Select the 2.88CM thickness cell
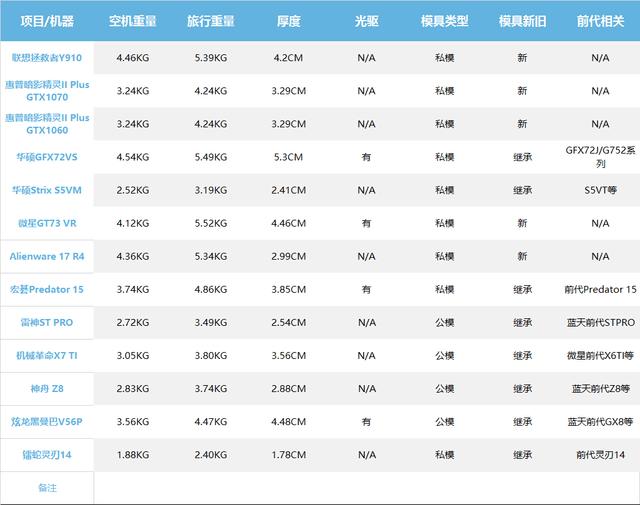The height and width of the screenshot is (505, 640). coord(289,389)
